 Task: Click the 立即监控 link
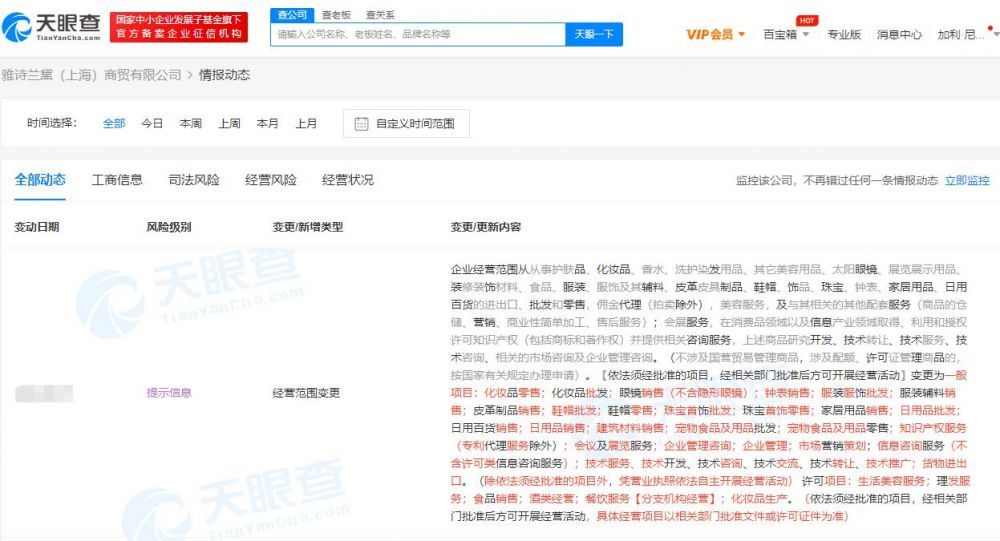967,181
